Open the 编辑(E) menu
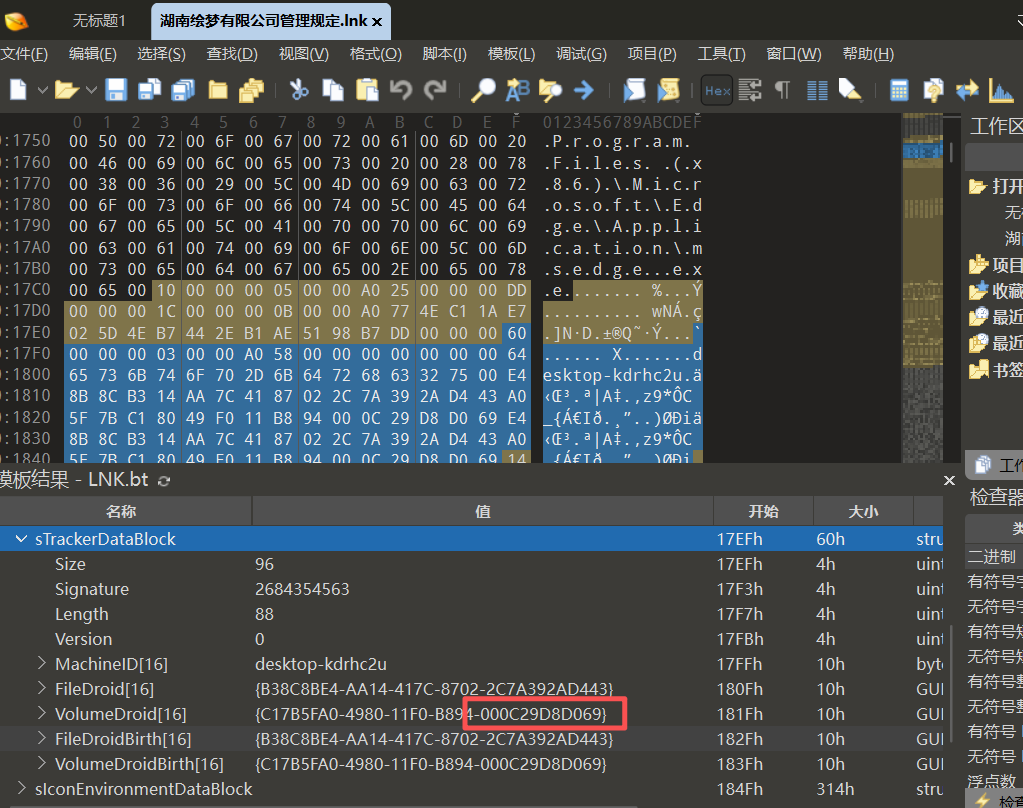The image size is (1023, 808). (x=93, y=54)
